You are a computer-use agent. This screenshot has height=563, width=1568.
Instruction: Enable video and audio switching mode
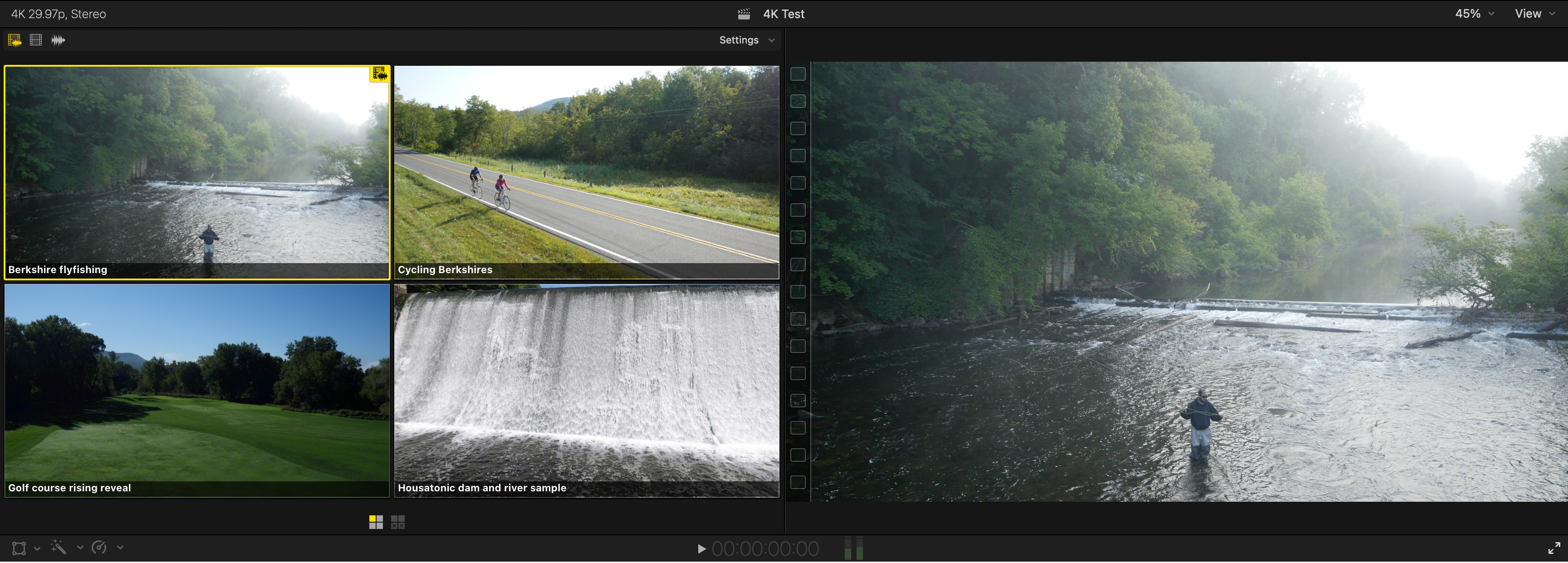tap(15, 40)
